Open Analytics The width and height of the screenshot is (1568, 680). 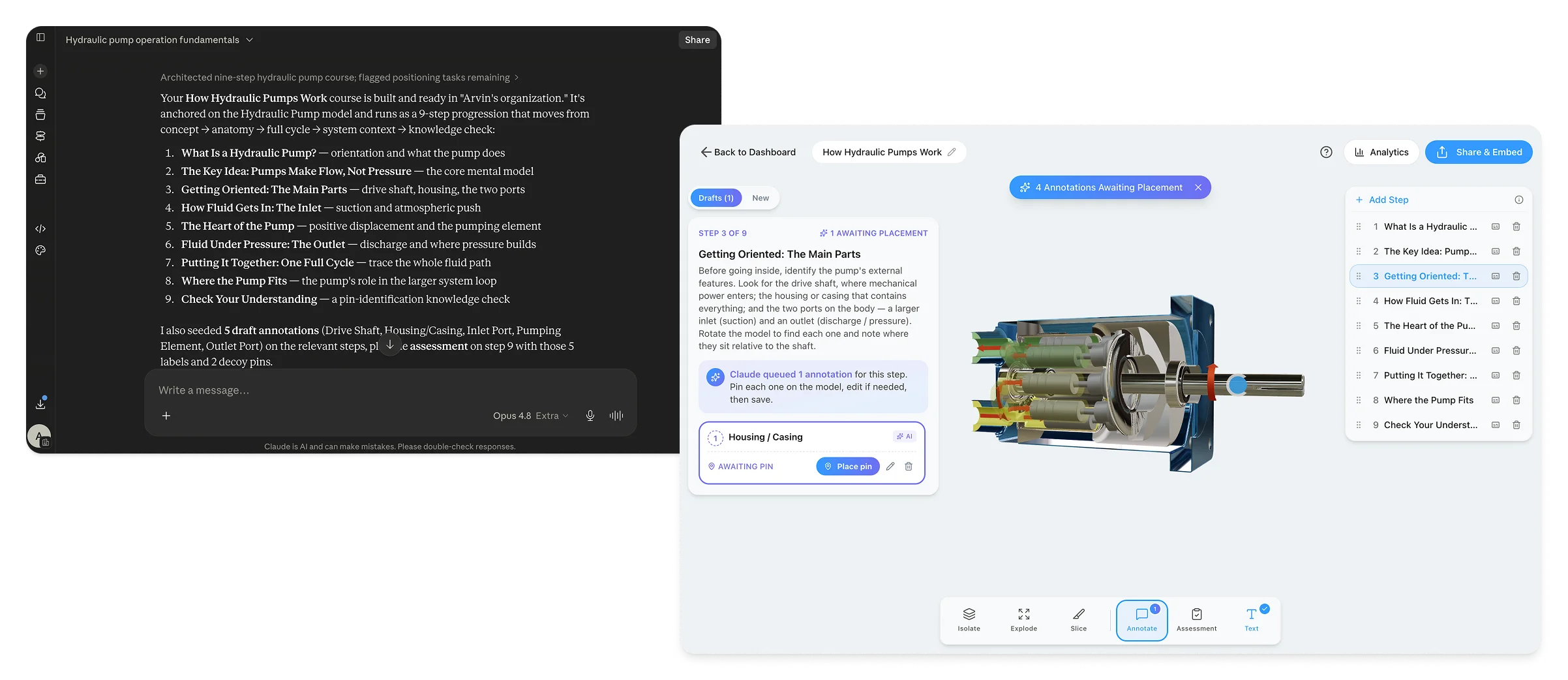tap(1381, 152)
